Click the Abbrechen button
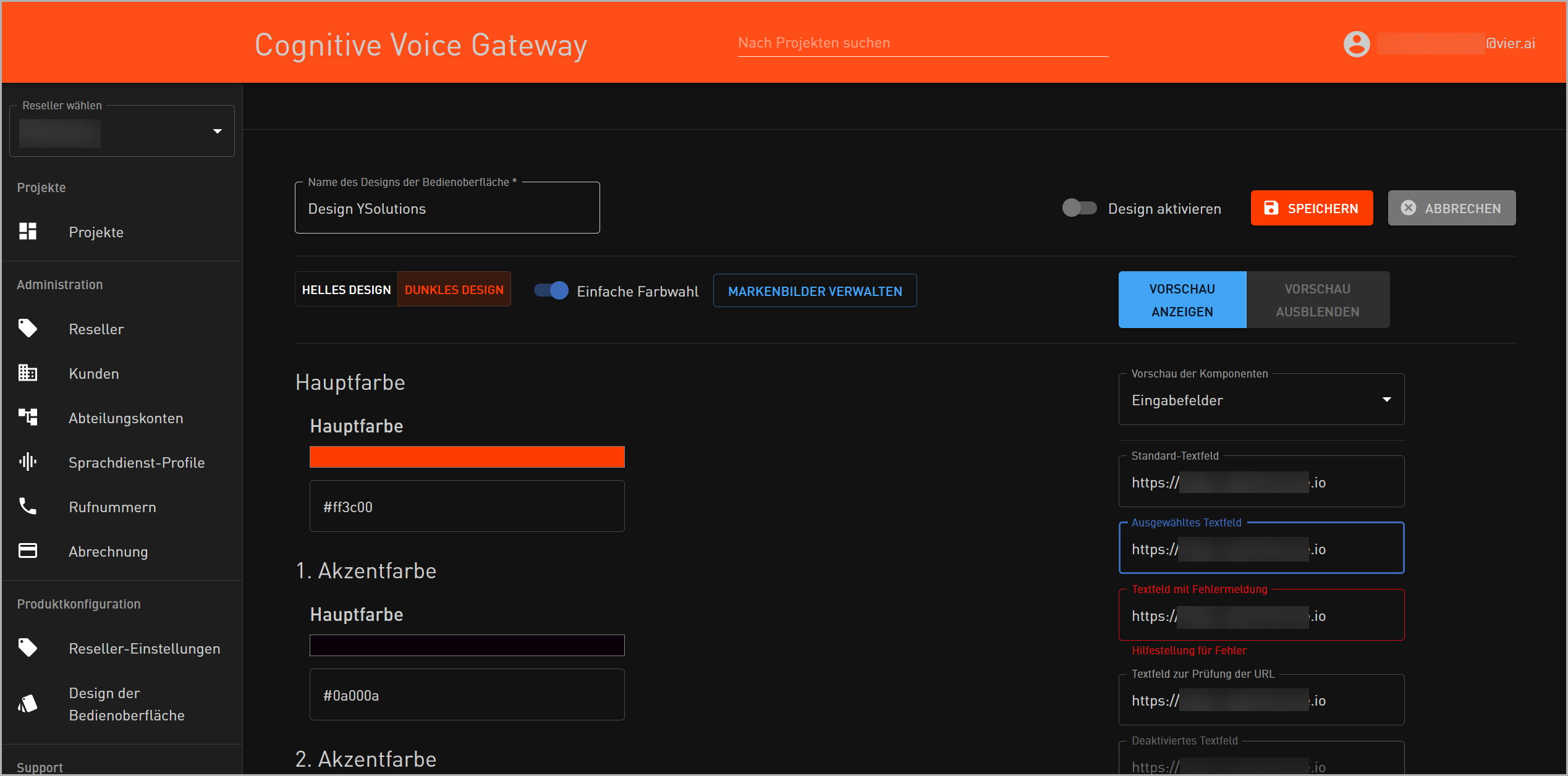 tap(1451, 208)
